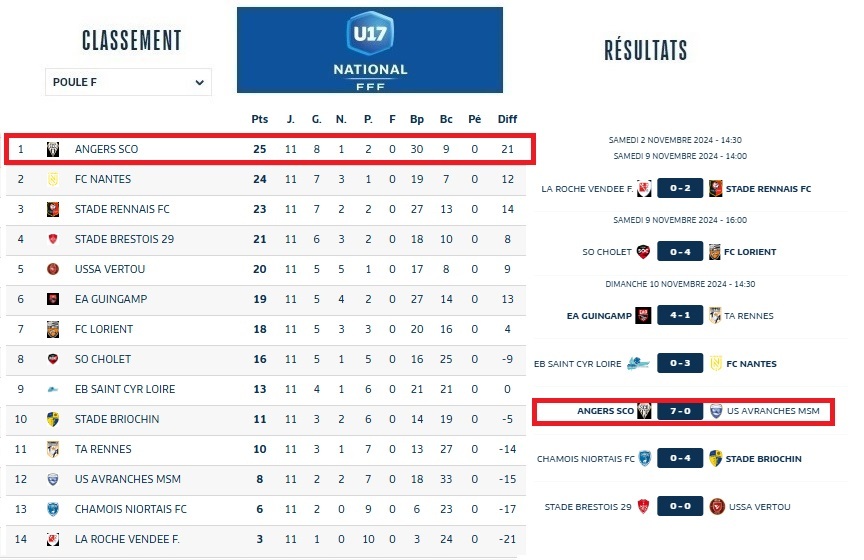Click the Stade Briochin crest in standings
The width and height of the screenshot is (864, 560).
53,419
